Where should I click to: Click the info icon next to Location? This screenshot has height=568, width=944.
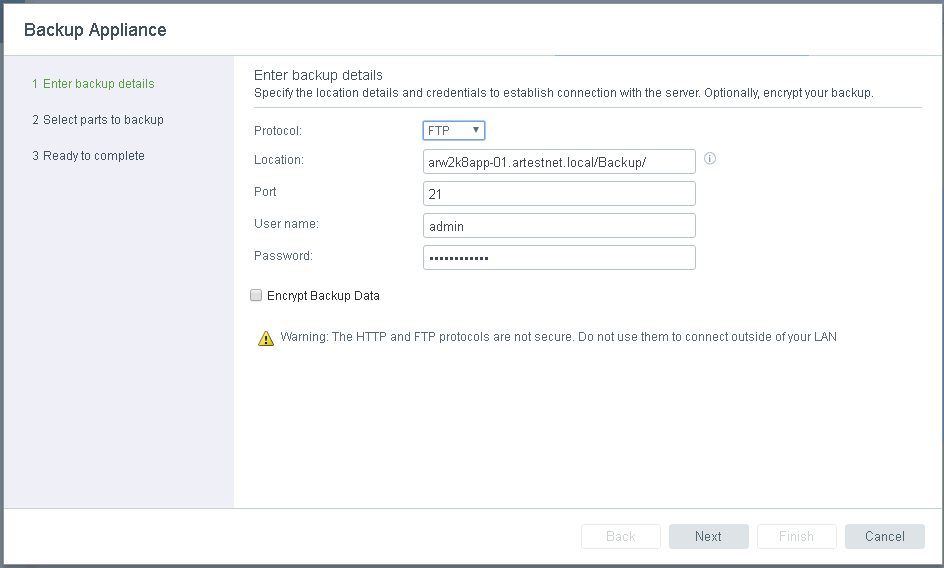click(x=710, y=158)
